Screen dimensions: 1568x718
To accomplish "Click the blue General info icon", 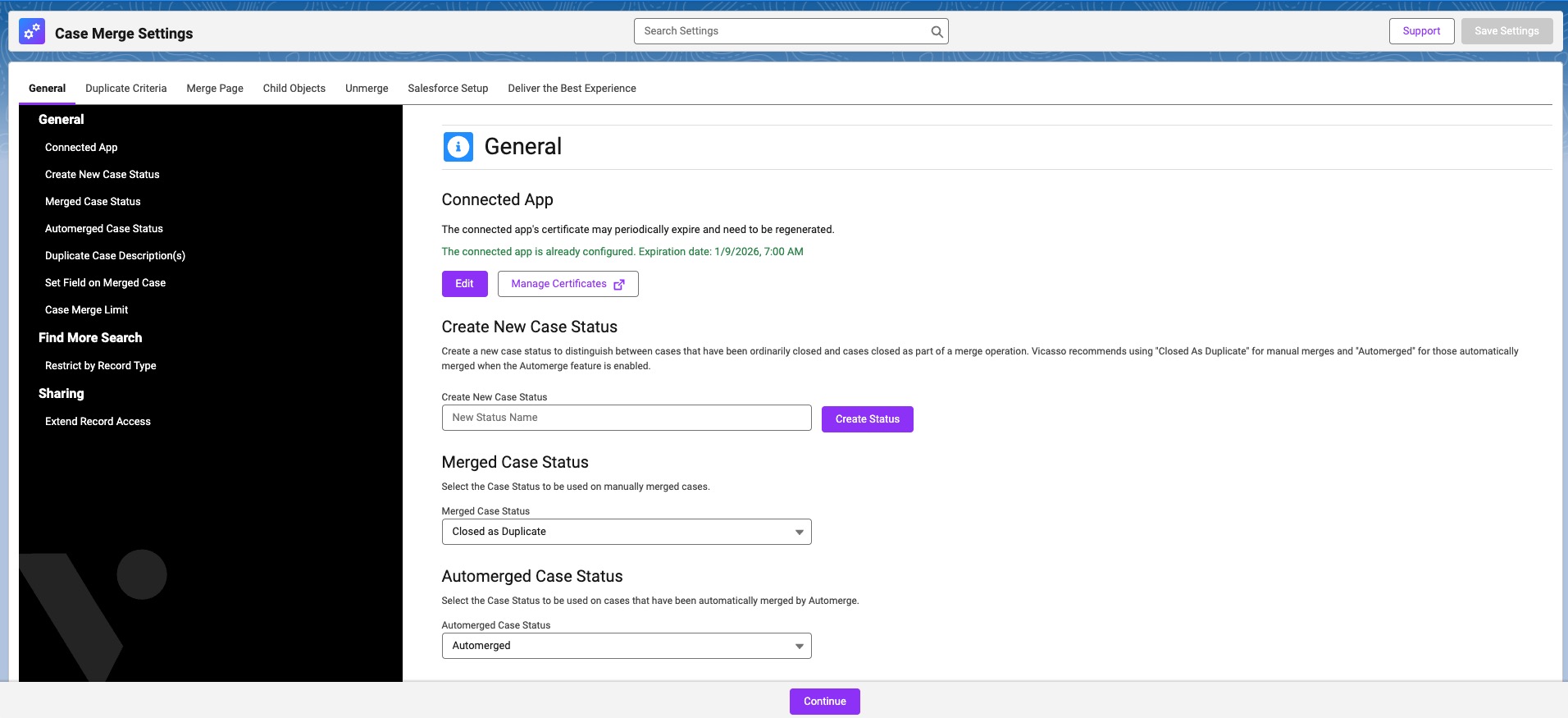I will [x=458, y=147].
